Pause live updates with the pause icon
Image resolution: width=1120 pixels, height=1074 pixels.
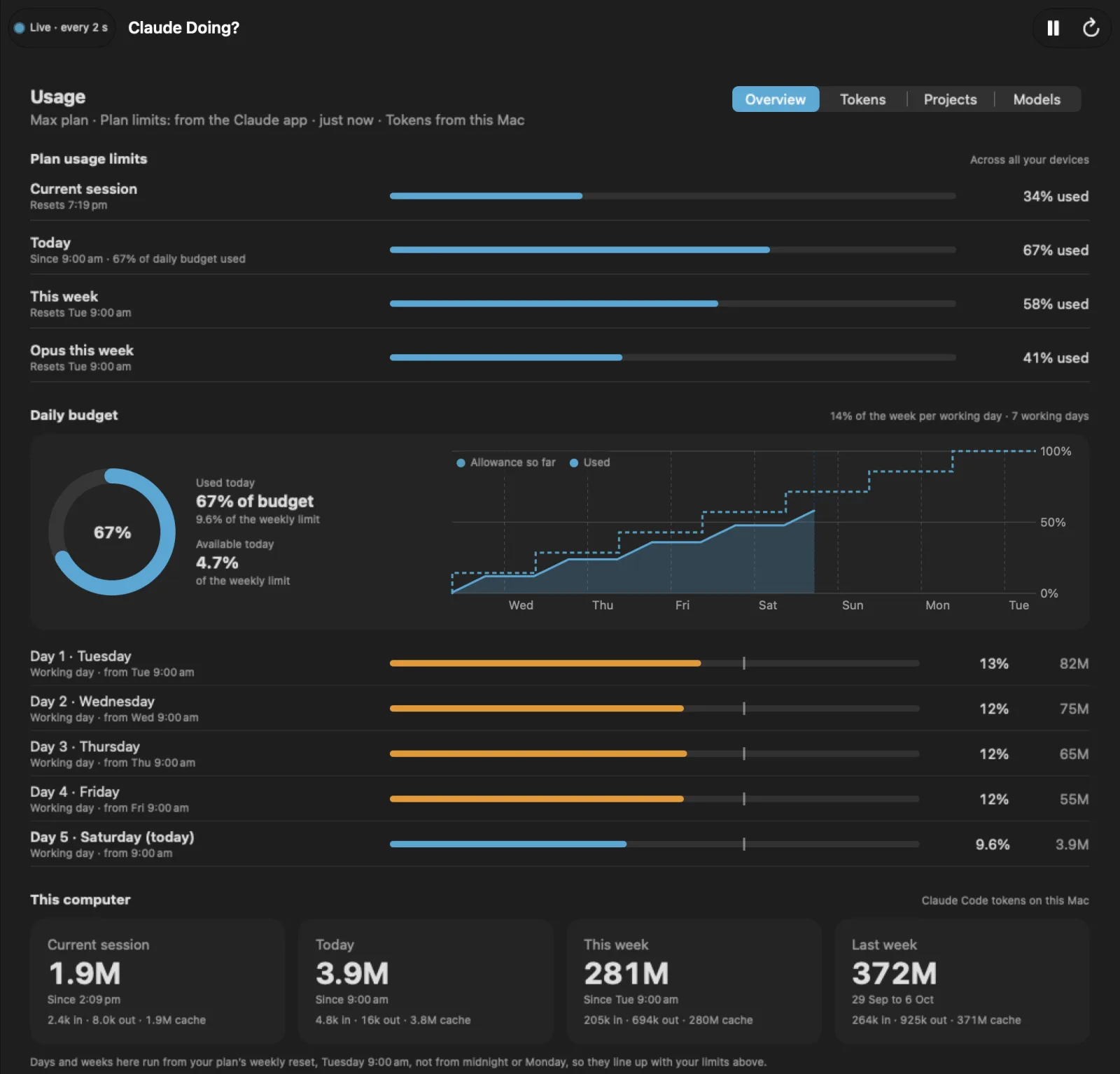(x=1053, y=28)
